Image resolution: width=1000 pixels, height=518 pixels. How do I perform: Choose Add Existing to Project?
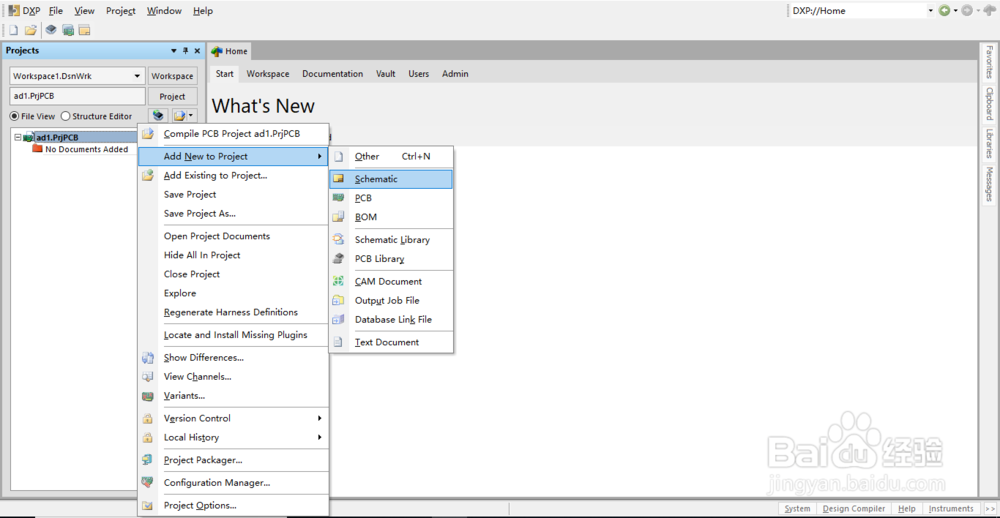click(233, 175)
